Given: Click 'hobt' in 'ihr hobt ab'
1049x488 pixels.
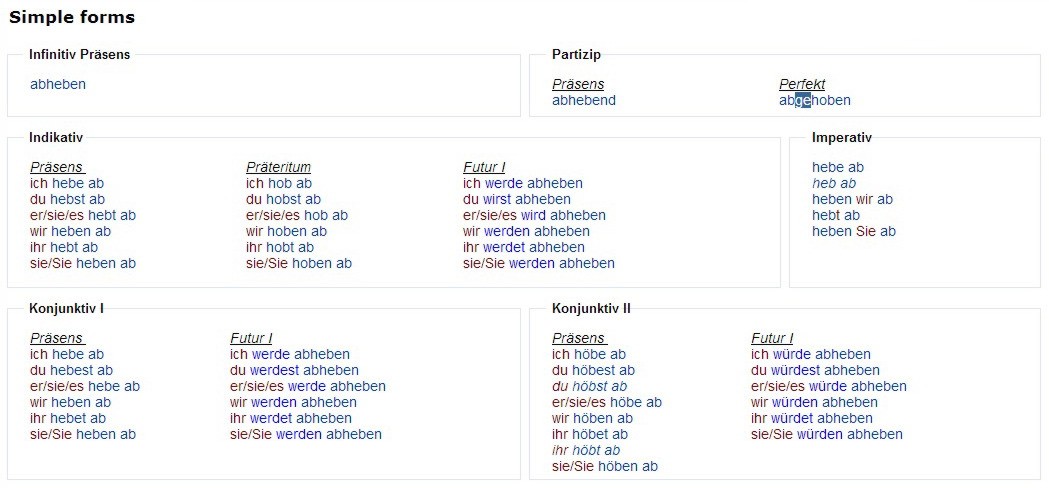Looking at the screenshot, I should [278, 247].
